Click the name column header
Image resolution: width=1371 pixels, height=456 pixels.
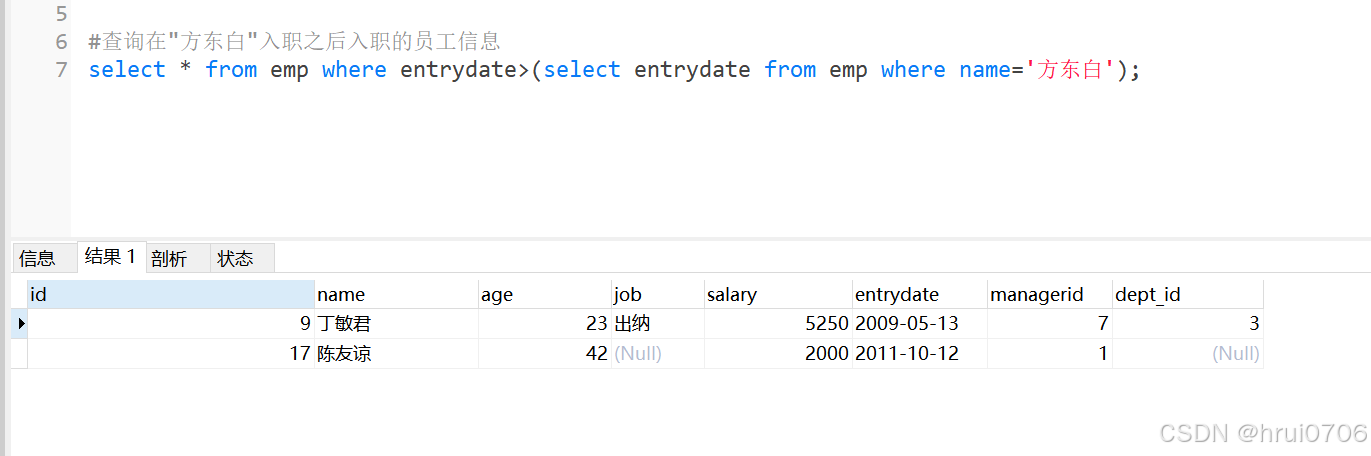[x=397, y=294]
